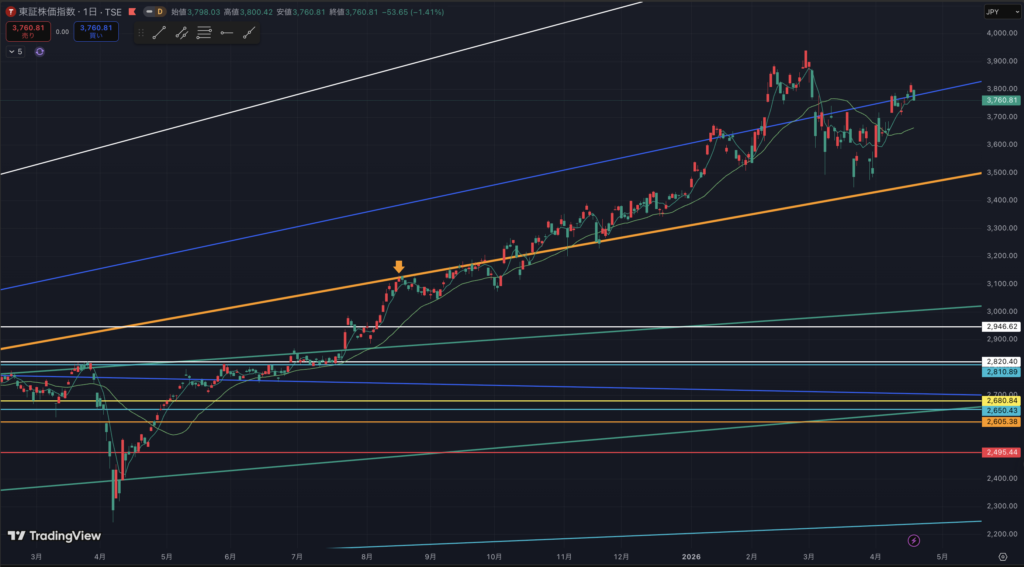Pick the parallel horizontal lines tool
Viewport: 1024px width, 567px height.
pyautogui.click(x=204, y=32)
